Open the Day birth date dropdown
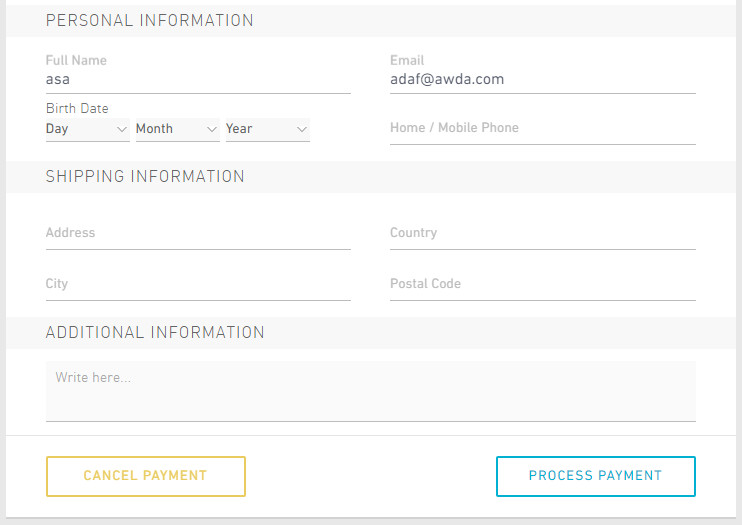The height and width of the screenshot is (525, 742). coord(87,129)
